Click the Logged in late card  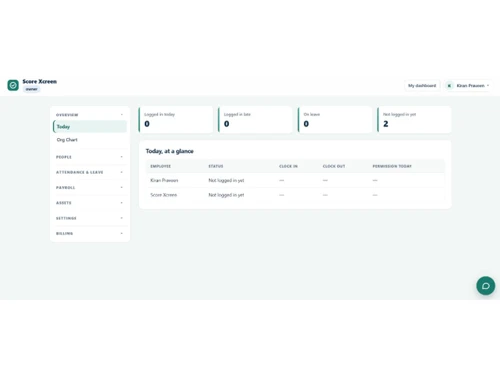pyautogui.click(x=255, y=120)
